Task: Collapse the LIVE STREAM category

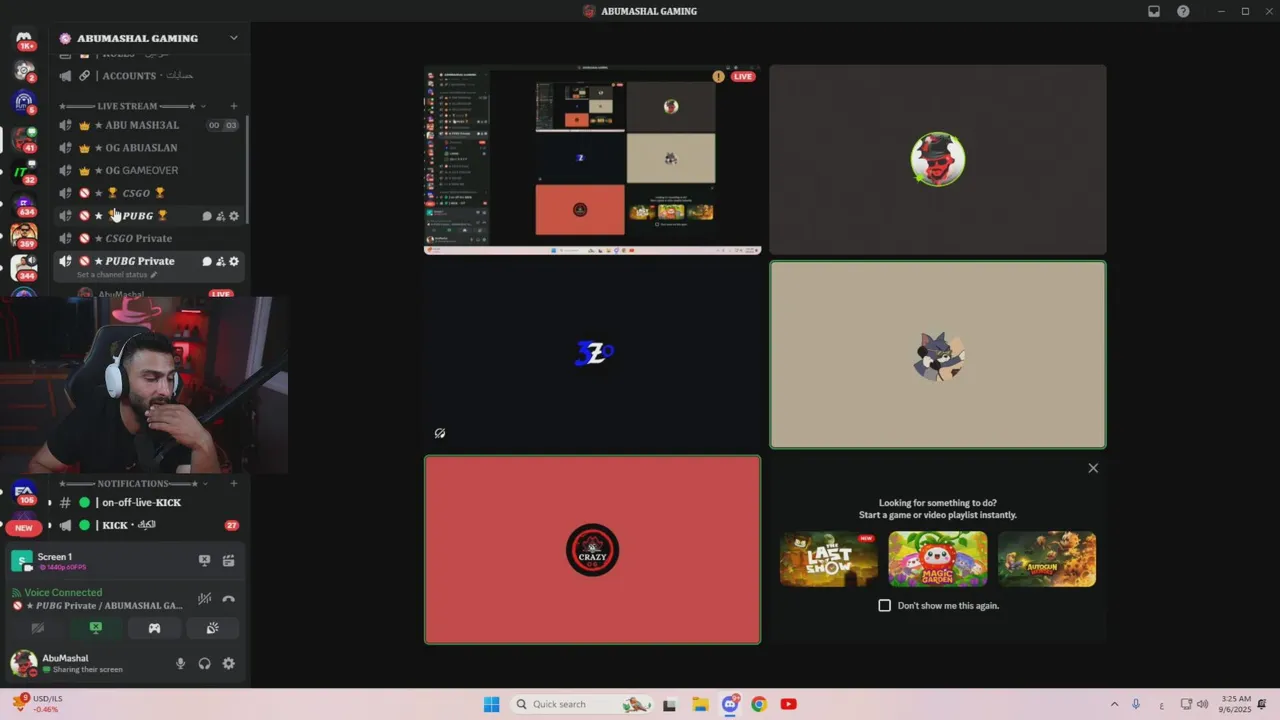Action: tap(133, 106)
